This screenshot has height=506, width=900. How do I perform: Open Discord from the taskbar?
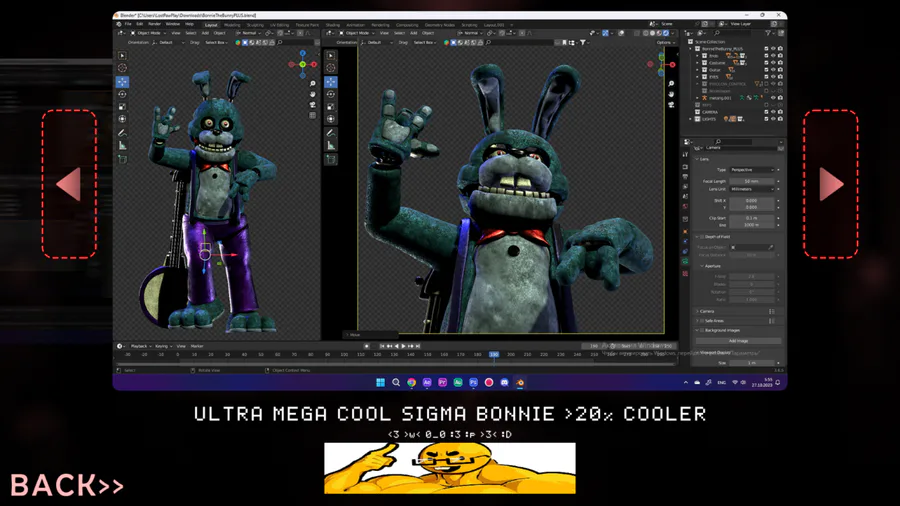504,383
